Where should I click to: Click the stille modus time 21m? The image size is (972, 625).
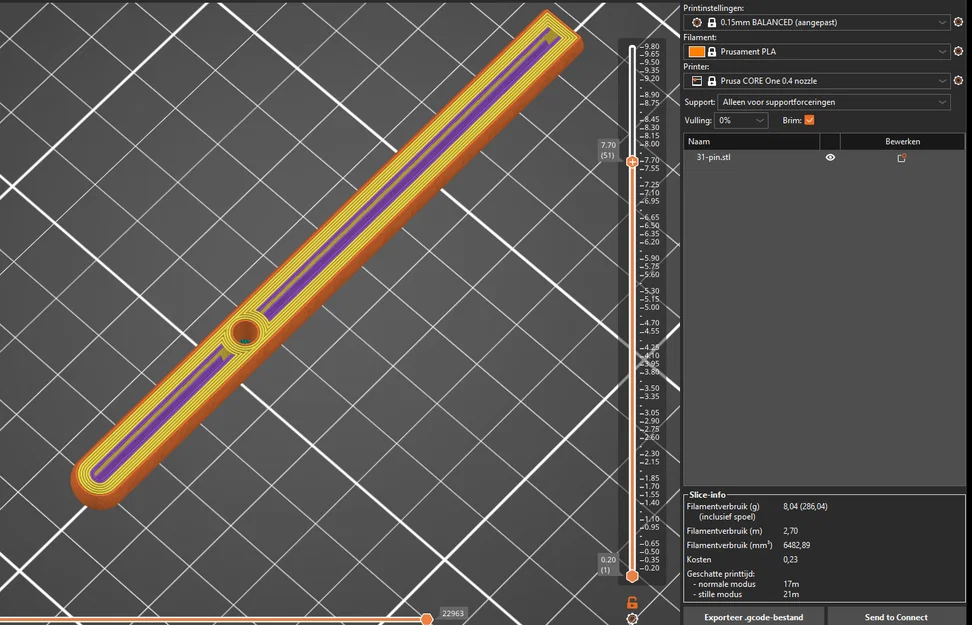point(791,594)
